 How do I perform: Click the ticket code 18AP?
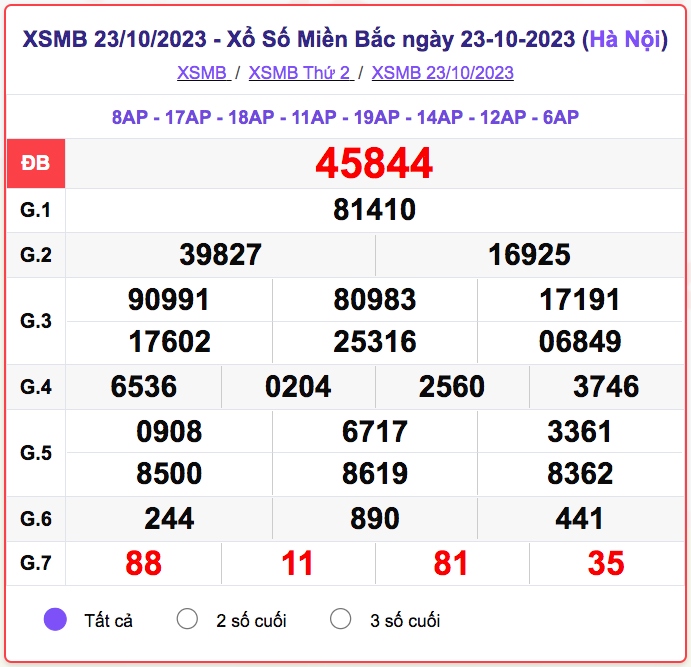(x=251, y=117)
